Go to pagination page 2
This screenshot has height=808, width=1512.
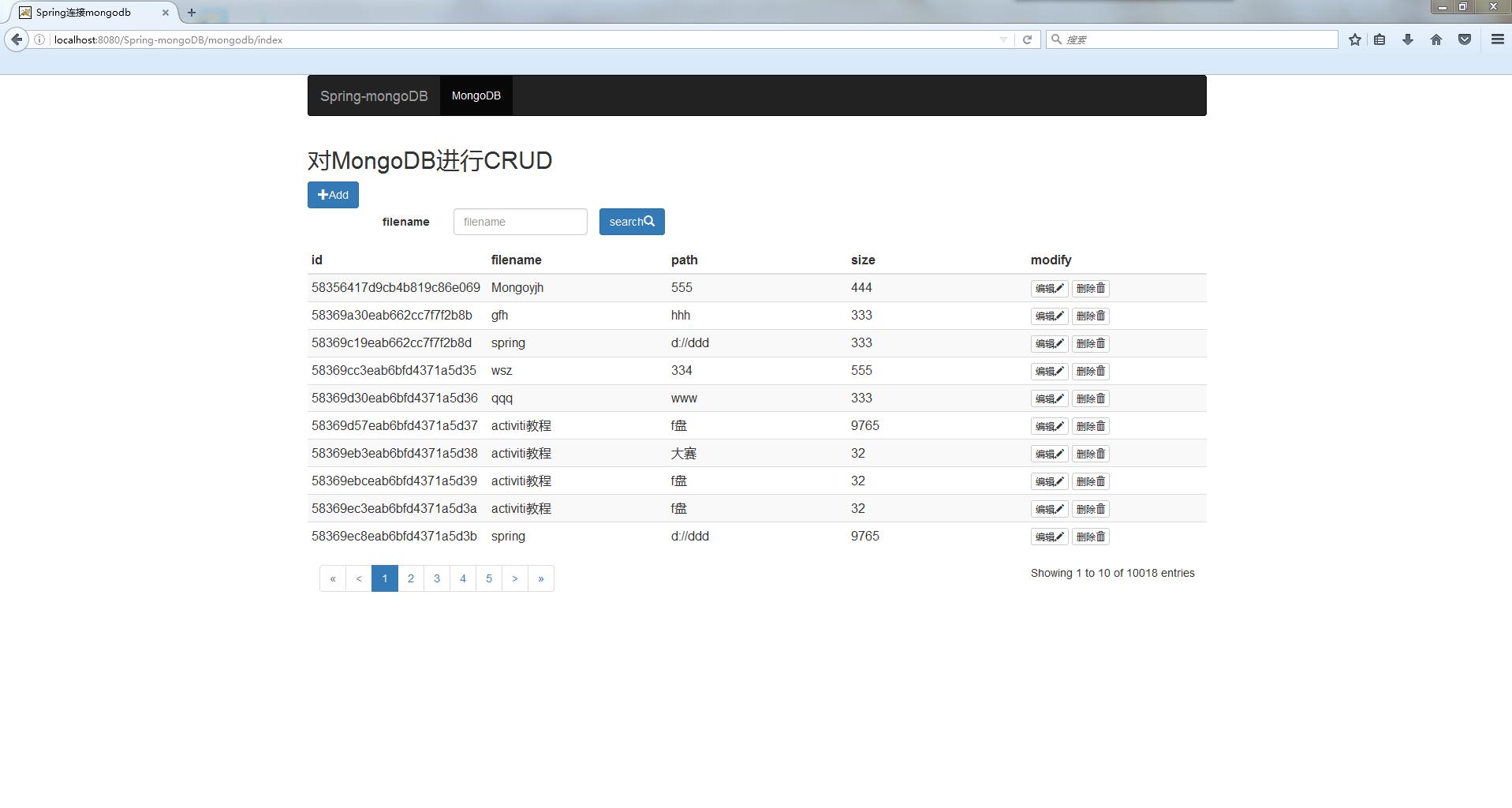pyautogui.click(x=411, y=578)
